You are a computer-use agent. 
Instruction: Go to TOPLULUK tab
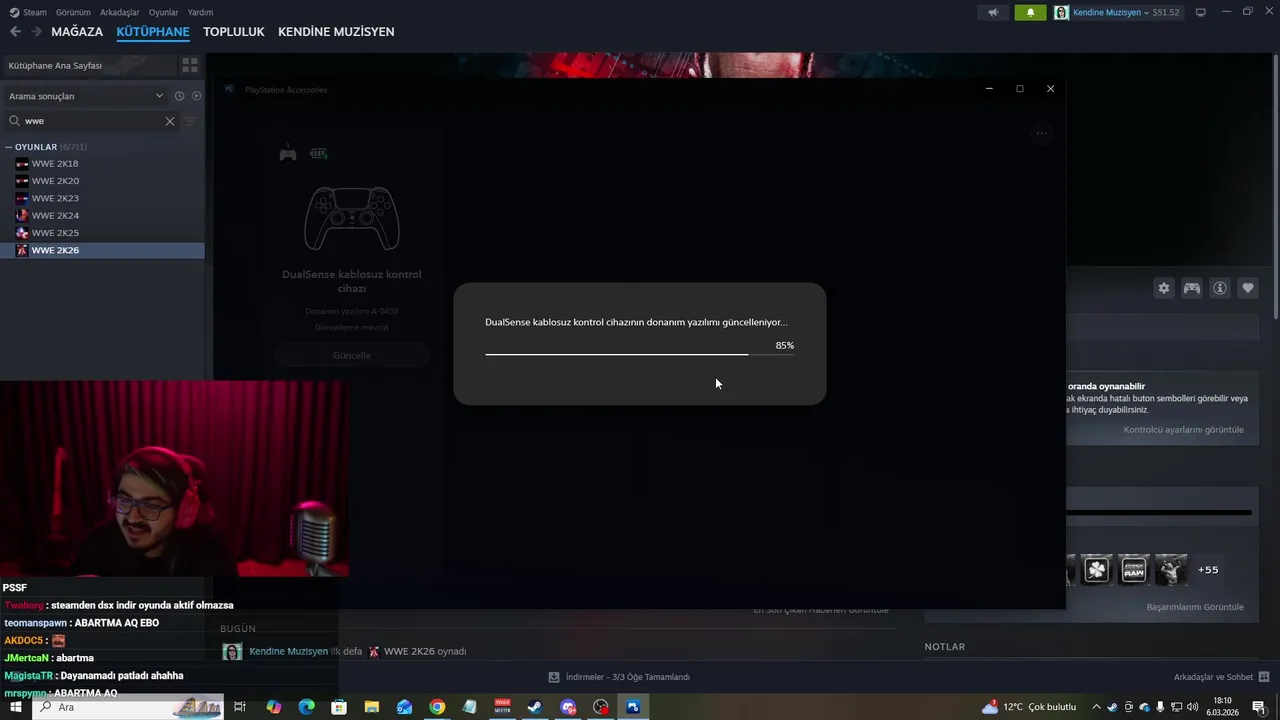[234, 32]
